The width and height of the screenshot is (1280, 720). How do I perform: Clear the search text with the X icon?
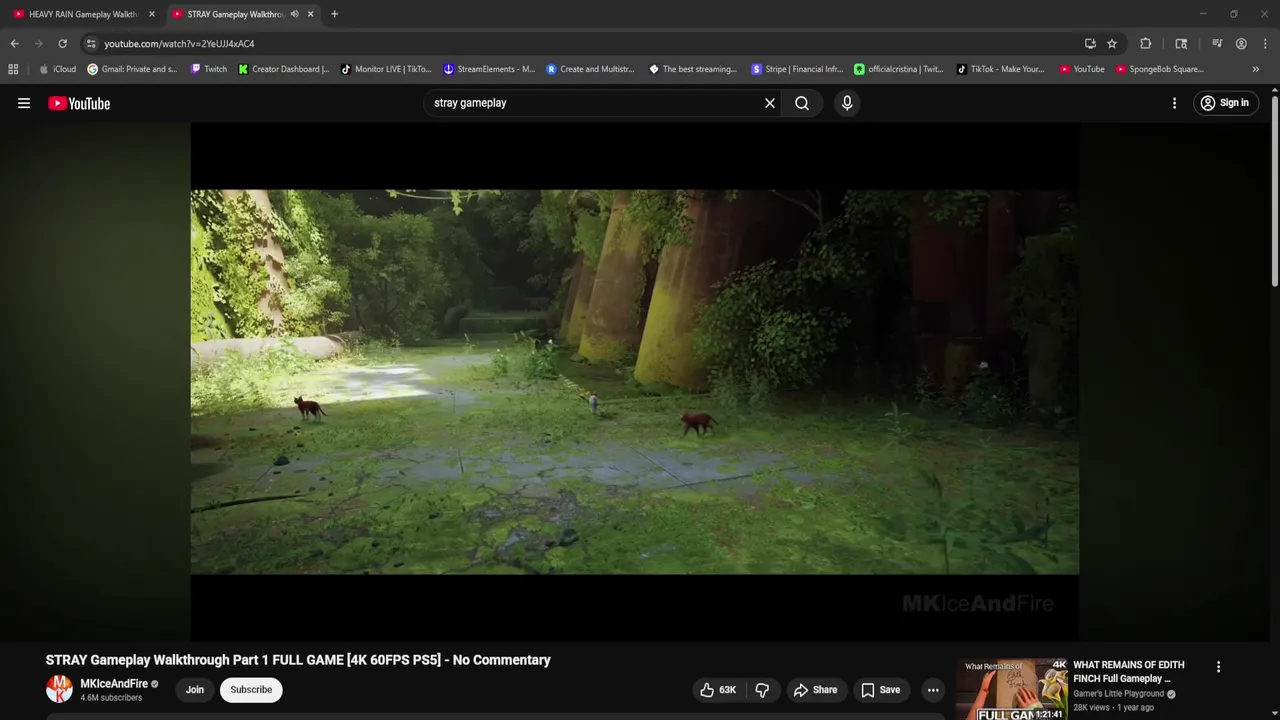point(770,103)
